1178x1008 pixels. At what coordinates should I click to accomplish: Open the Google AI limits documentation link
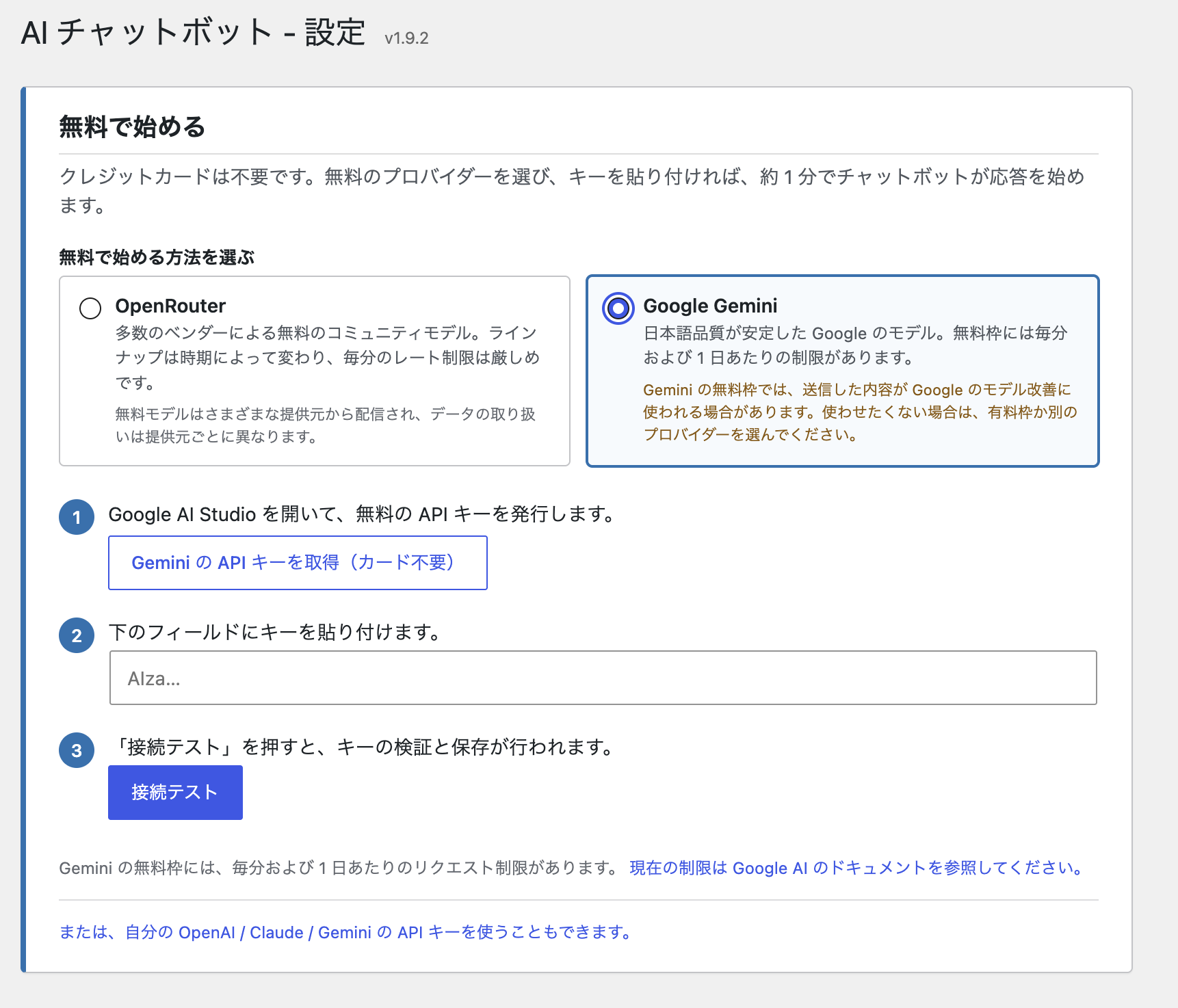857,868
